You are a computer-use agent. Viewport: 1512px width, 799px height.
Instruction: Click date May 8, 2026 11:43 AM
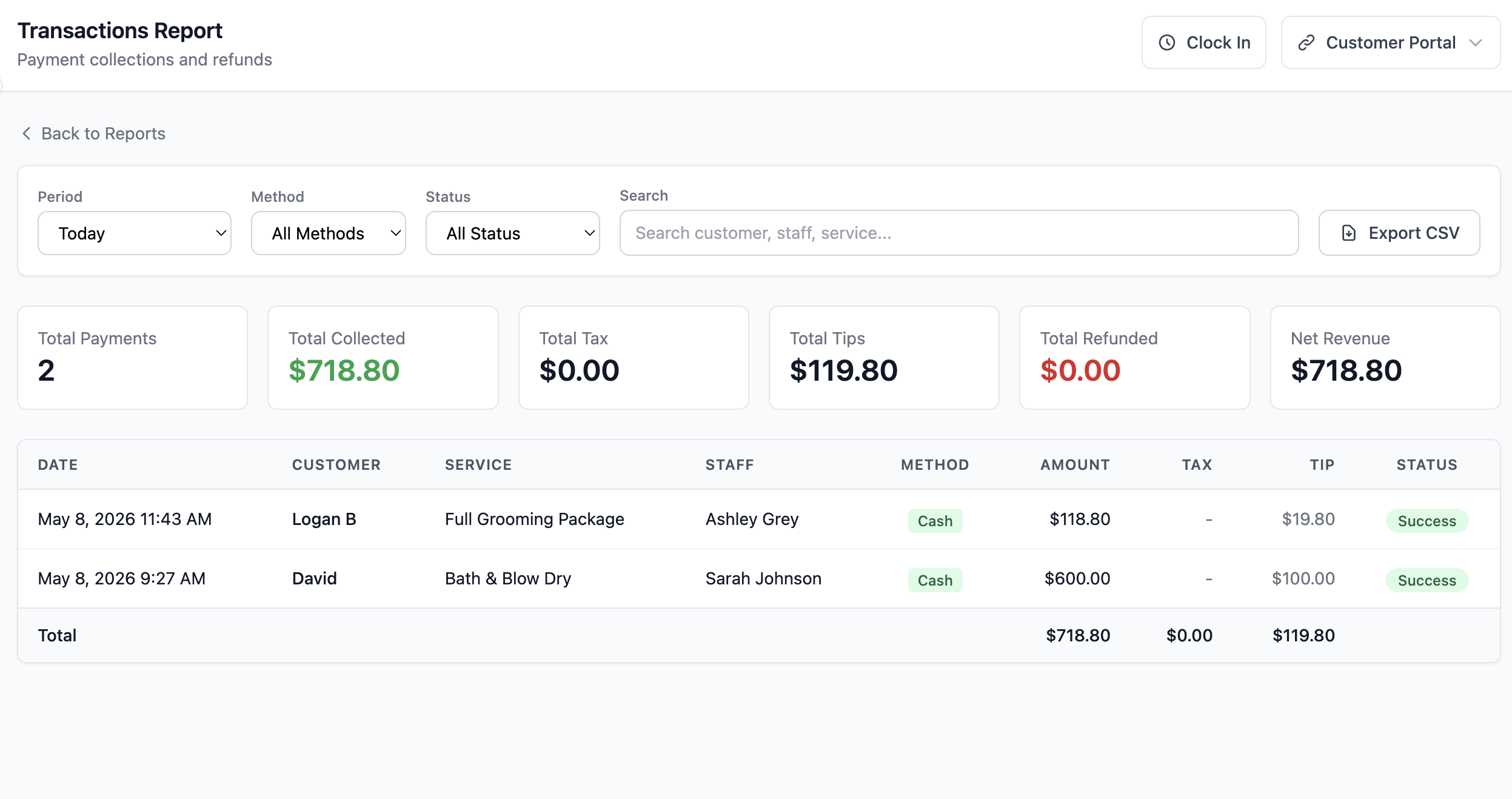[125, 519]
